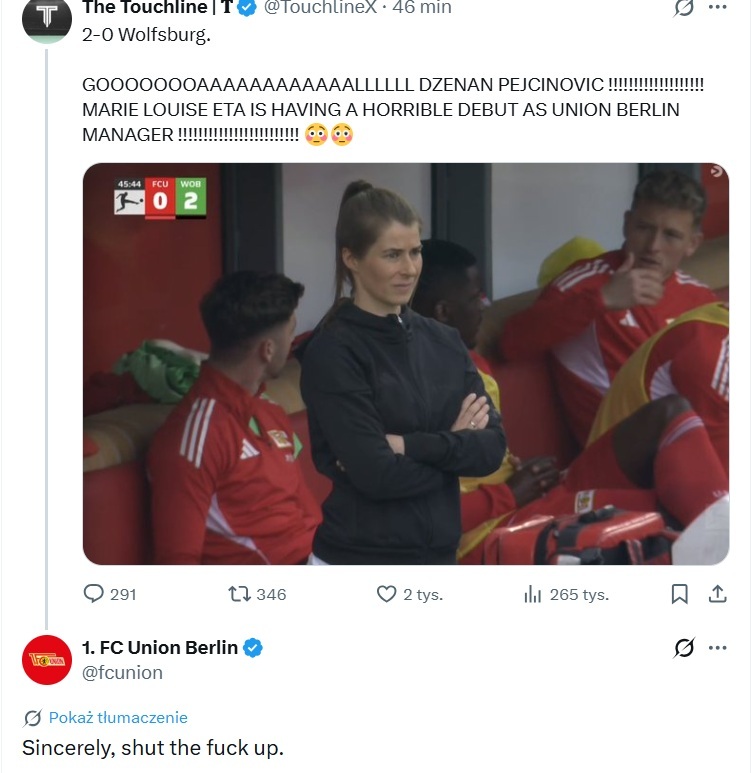The height and width of the screenshot is (773, 751).
Task: Like the Touchline tweet heart icon
Action: [386, 594]
